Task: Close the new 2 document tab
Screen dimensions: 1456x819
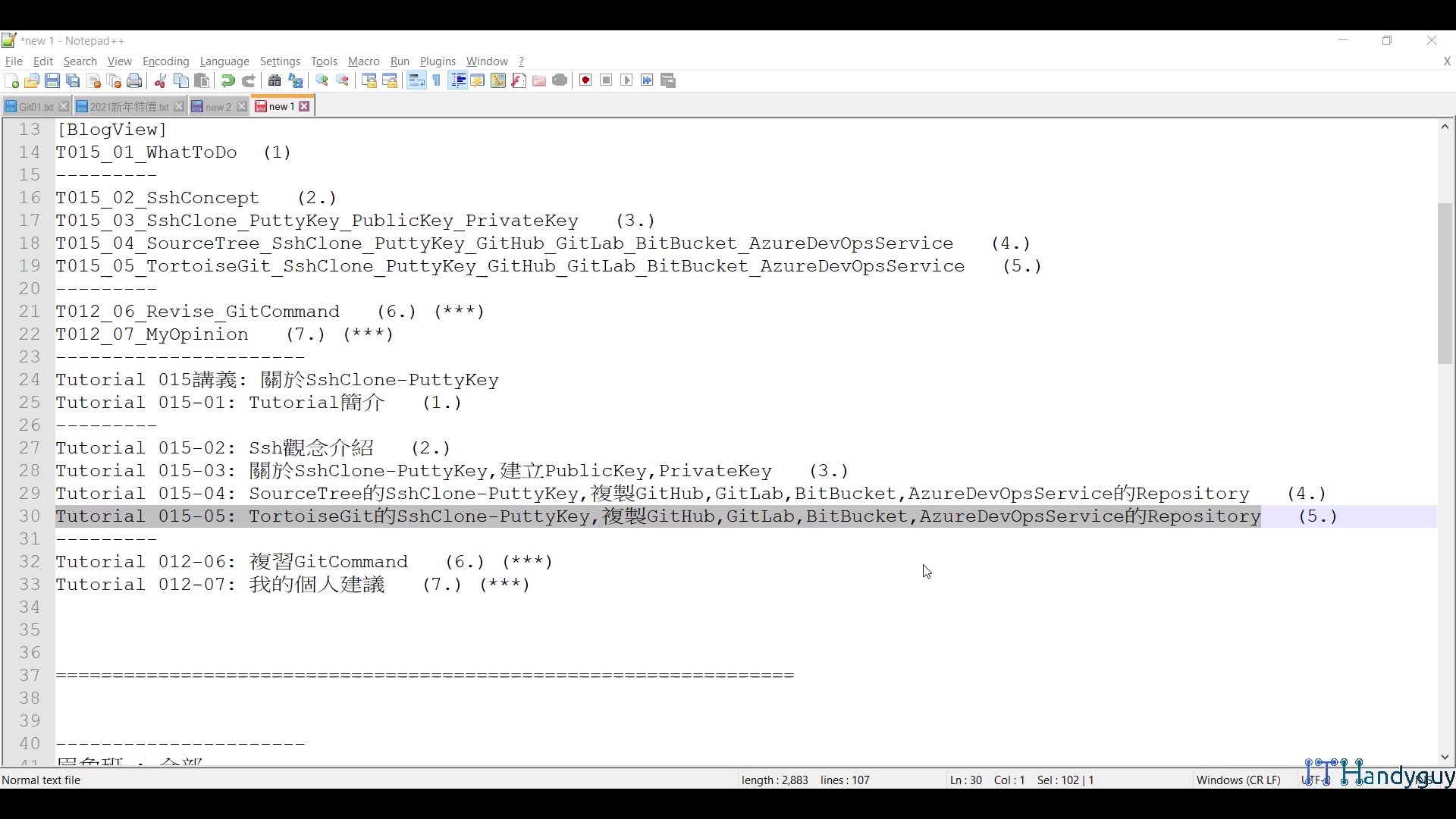Action: (241, 106)
